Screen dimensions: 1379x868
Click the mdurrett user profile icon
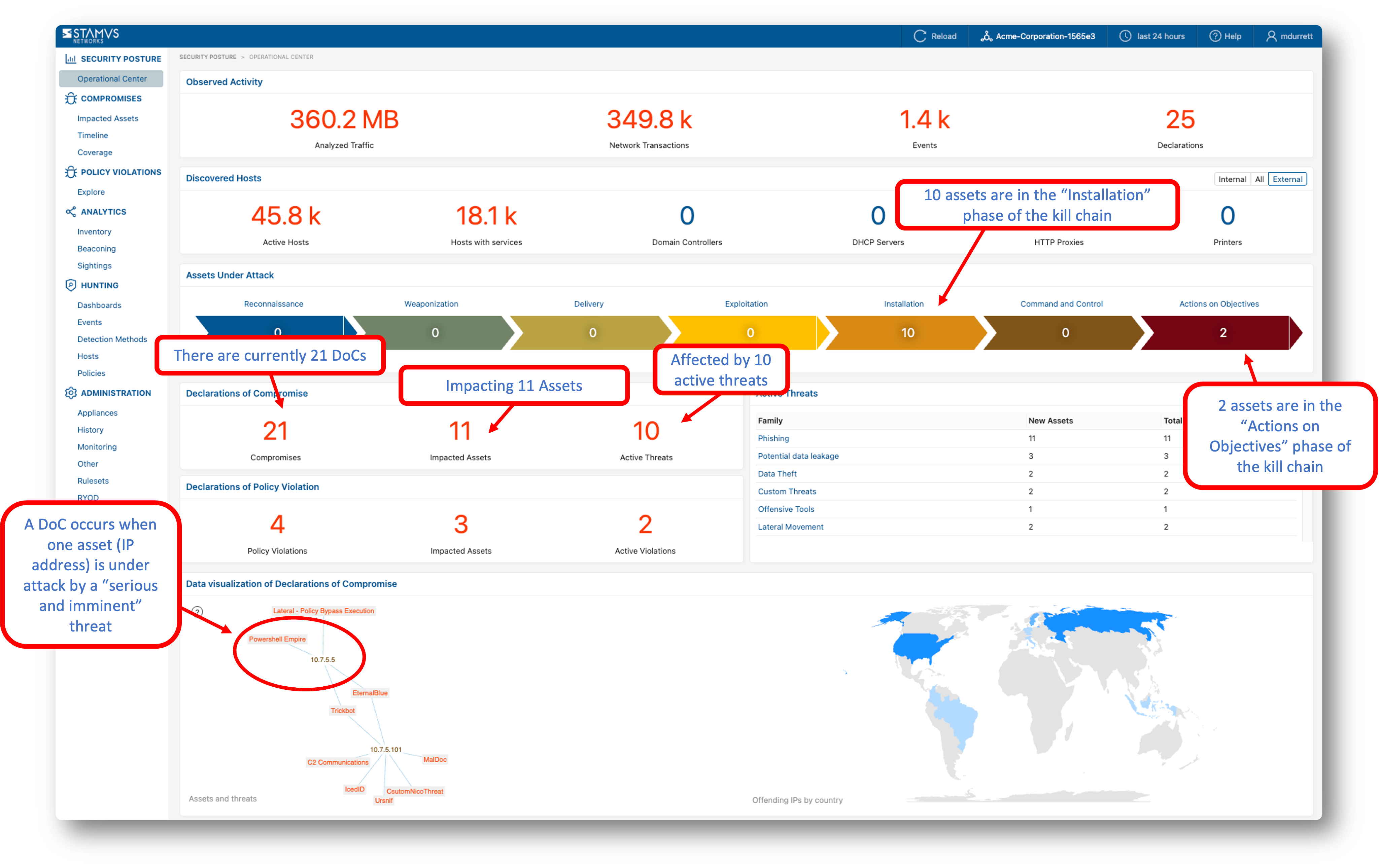point(1271,36)
